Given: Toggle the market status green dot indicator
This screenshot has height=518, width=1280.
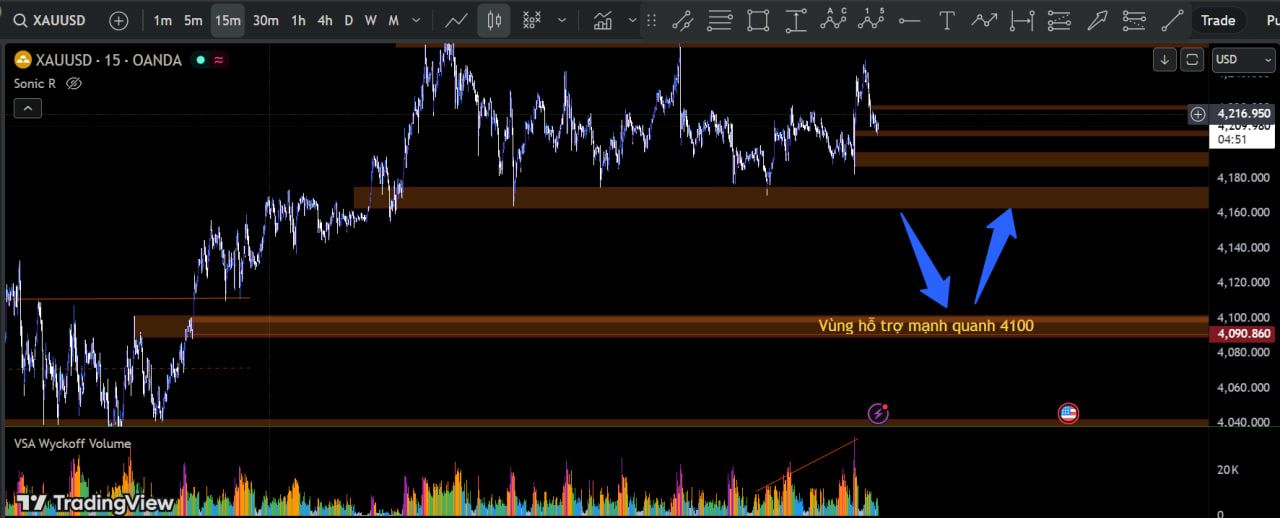Looking at the screenshot, I should click(x=200, y=60).
